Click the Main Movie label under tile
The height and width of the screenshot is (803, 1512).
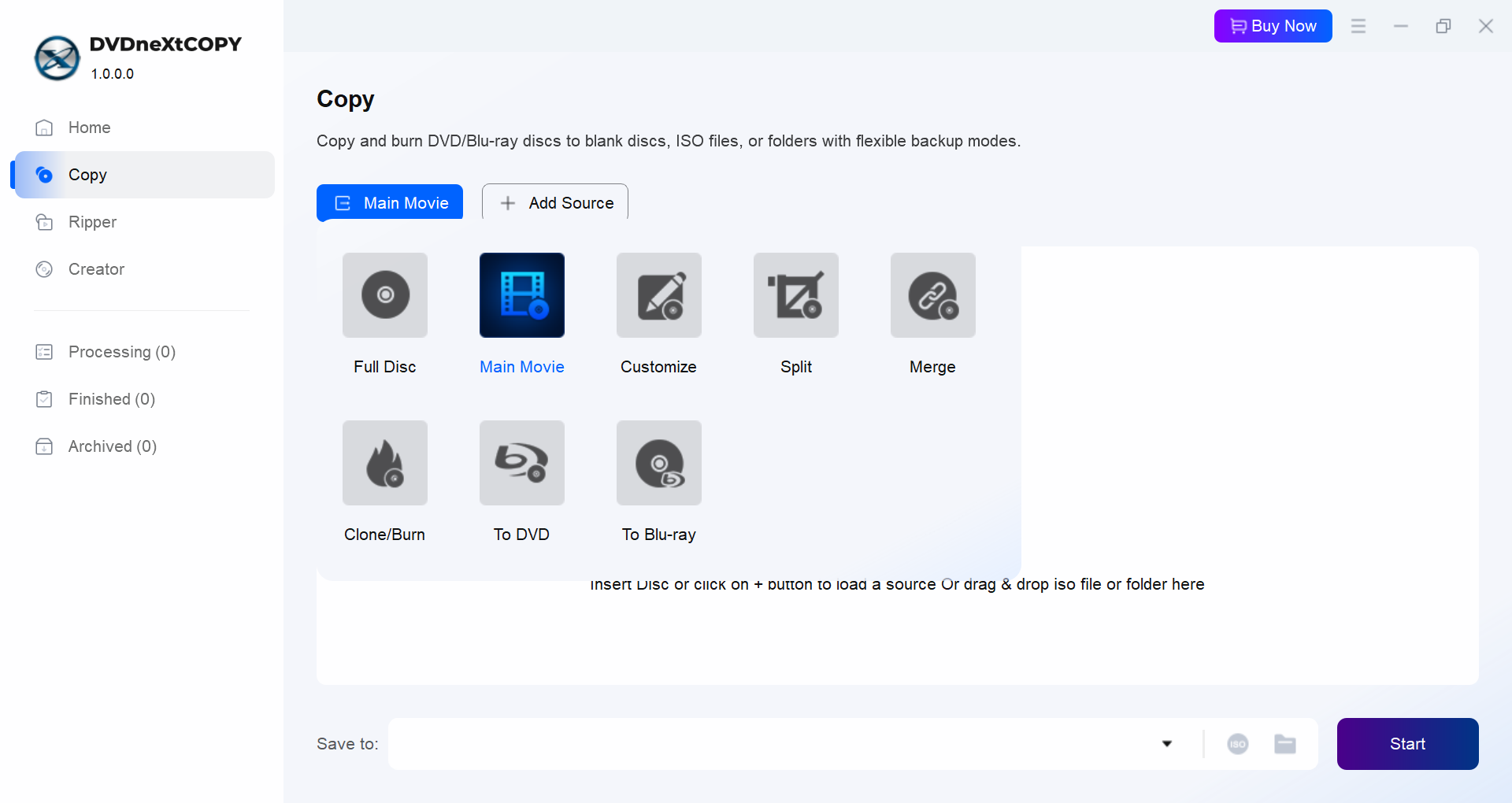coord(522,367)
